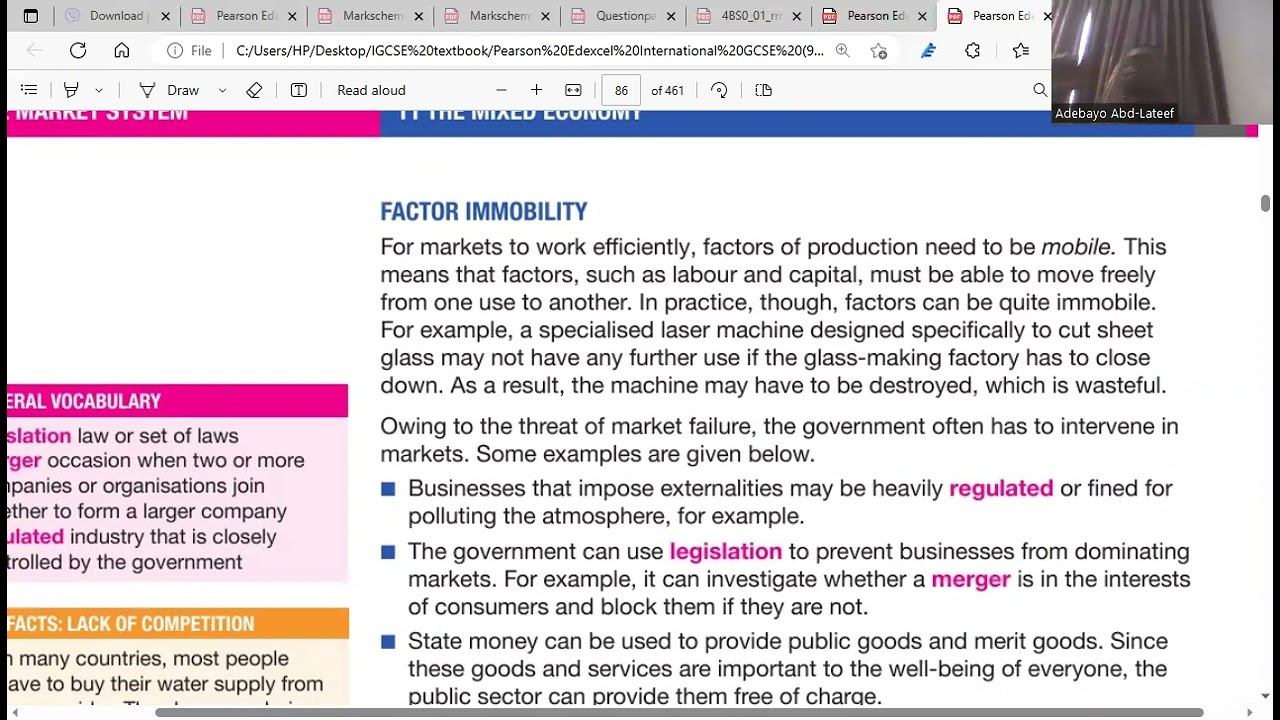Expand Draw pen options arrow
This screenshot has height=720, width=1280.
click(222, 90)
